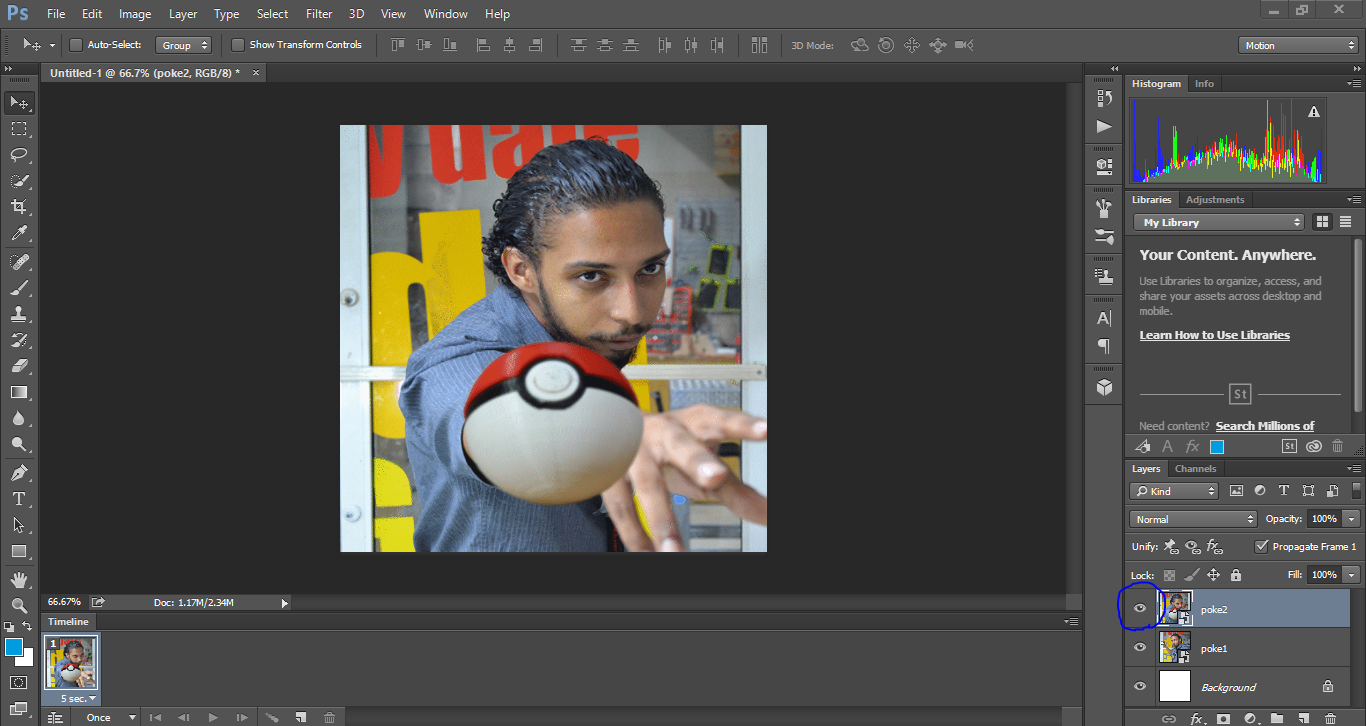Select the Move tool

click(x=19, y=102)
